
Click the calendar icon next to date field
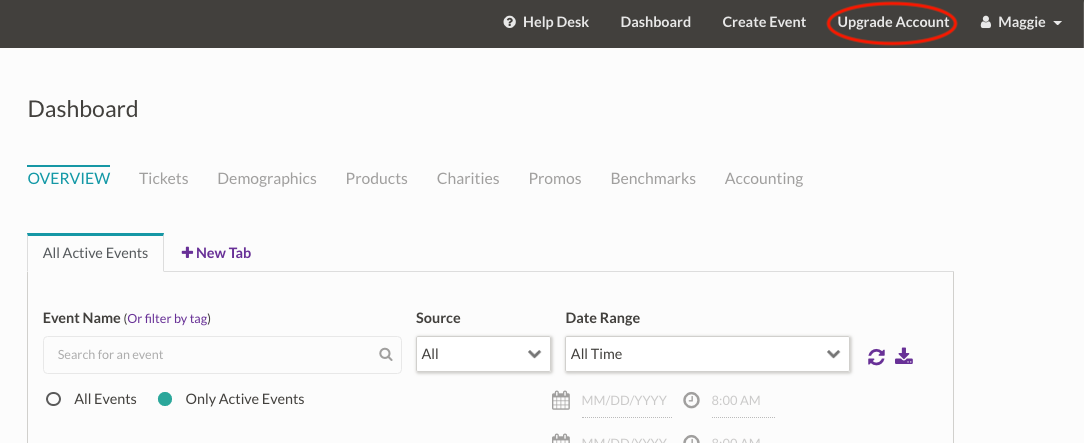tap(561, 400)
